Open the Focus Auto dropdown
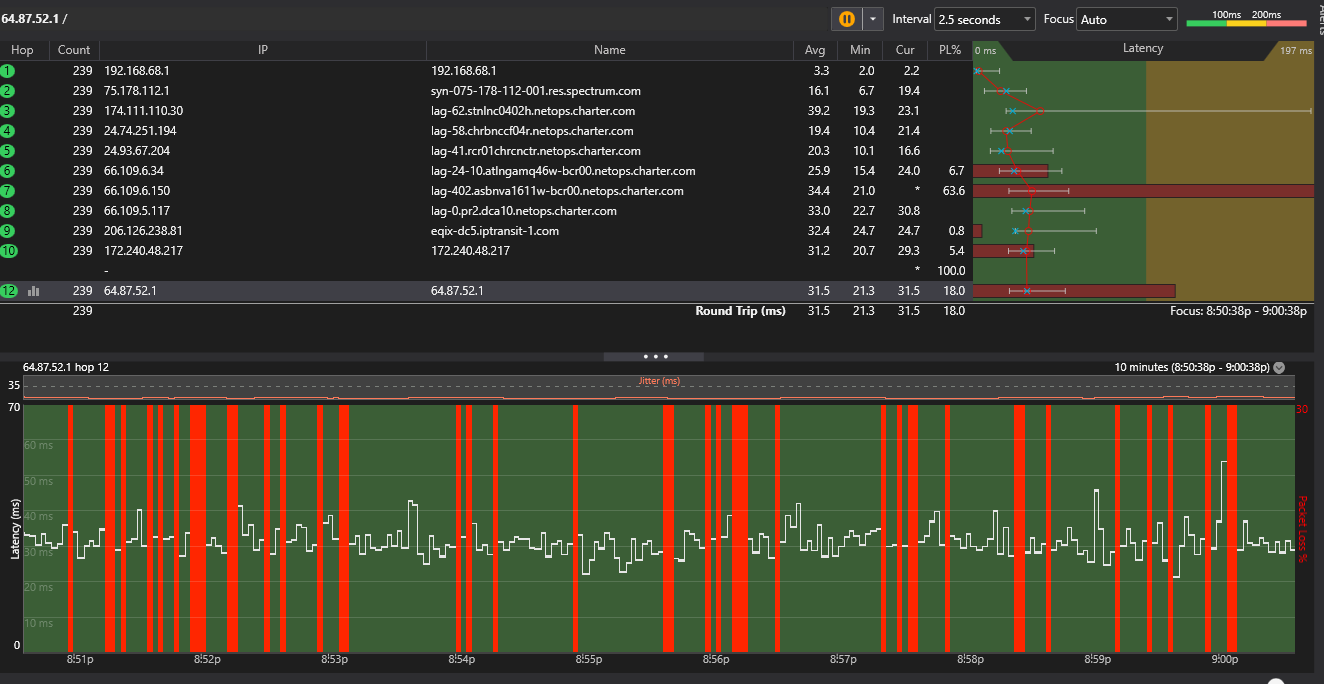Image resolution: width=1324 pixels, height=684 pixels. coord(1127,19)
